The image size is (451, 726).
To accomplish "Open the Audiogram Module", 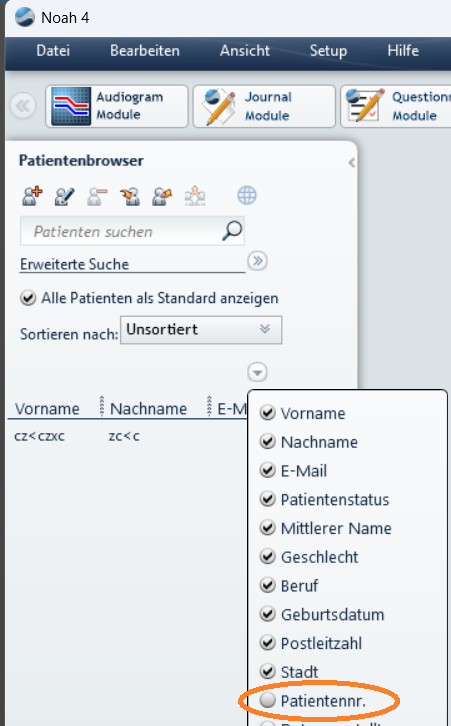I will (x=117, y=106).
